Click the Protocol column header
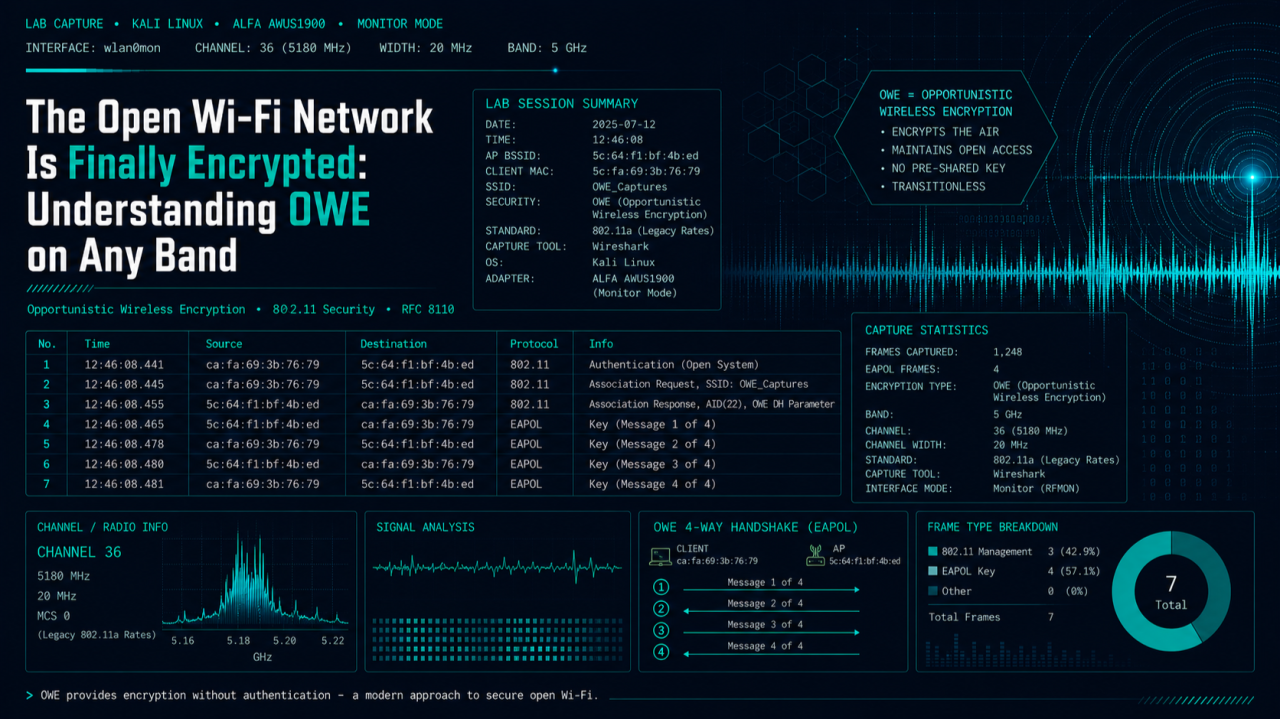This screenshot has width=1280, height=719. (x=534, y=344)
